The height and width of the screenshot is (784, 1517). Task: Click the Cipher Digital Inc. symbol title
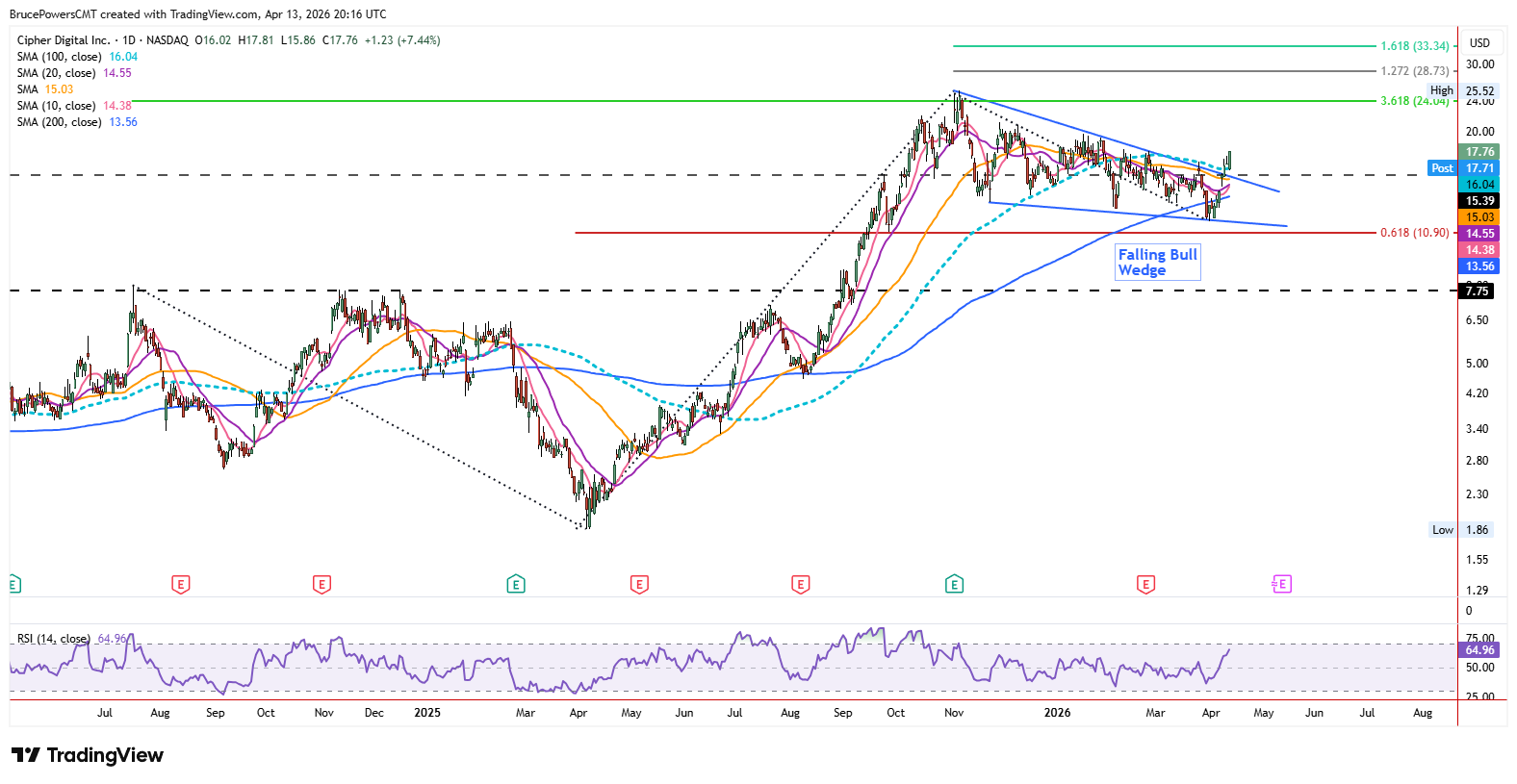click(64, 40)
